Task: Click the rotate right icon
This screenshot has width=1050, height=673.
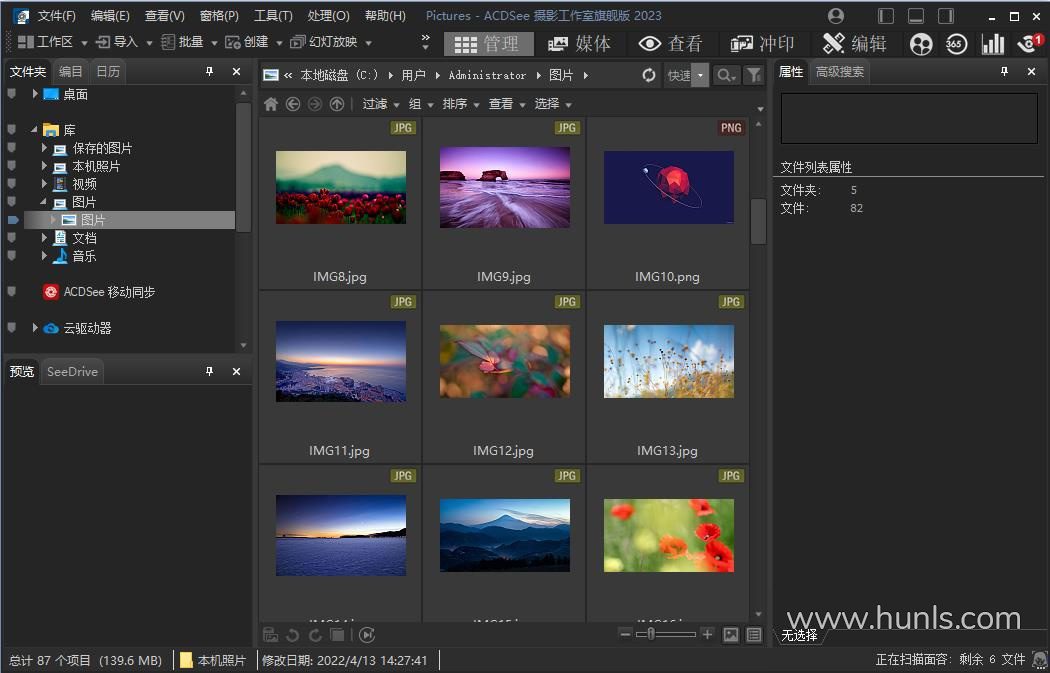Action: tap(315, 635)
